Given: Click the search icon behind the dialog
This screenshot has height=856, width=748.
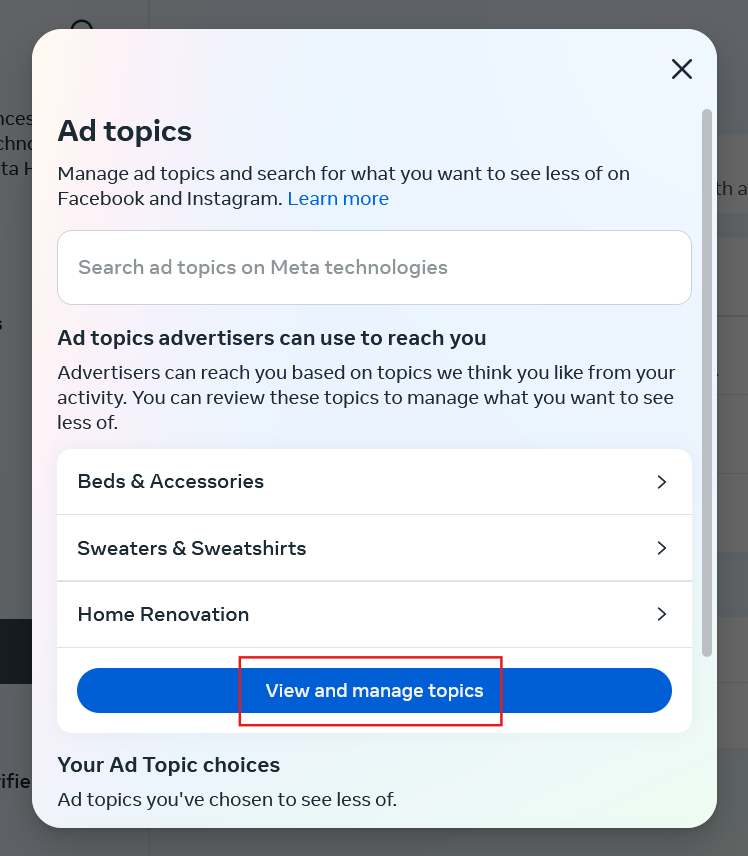Looking at the screenshot, I should tap(83, 27).
